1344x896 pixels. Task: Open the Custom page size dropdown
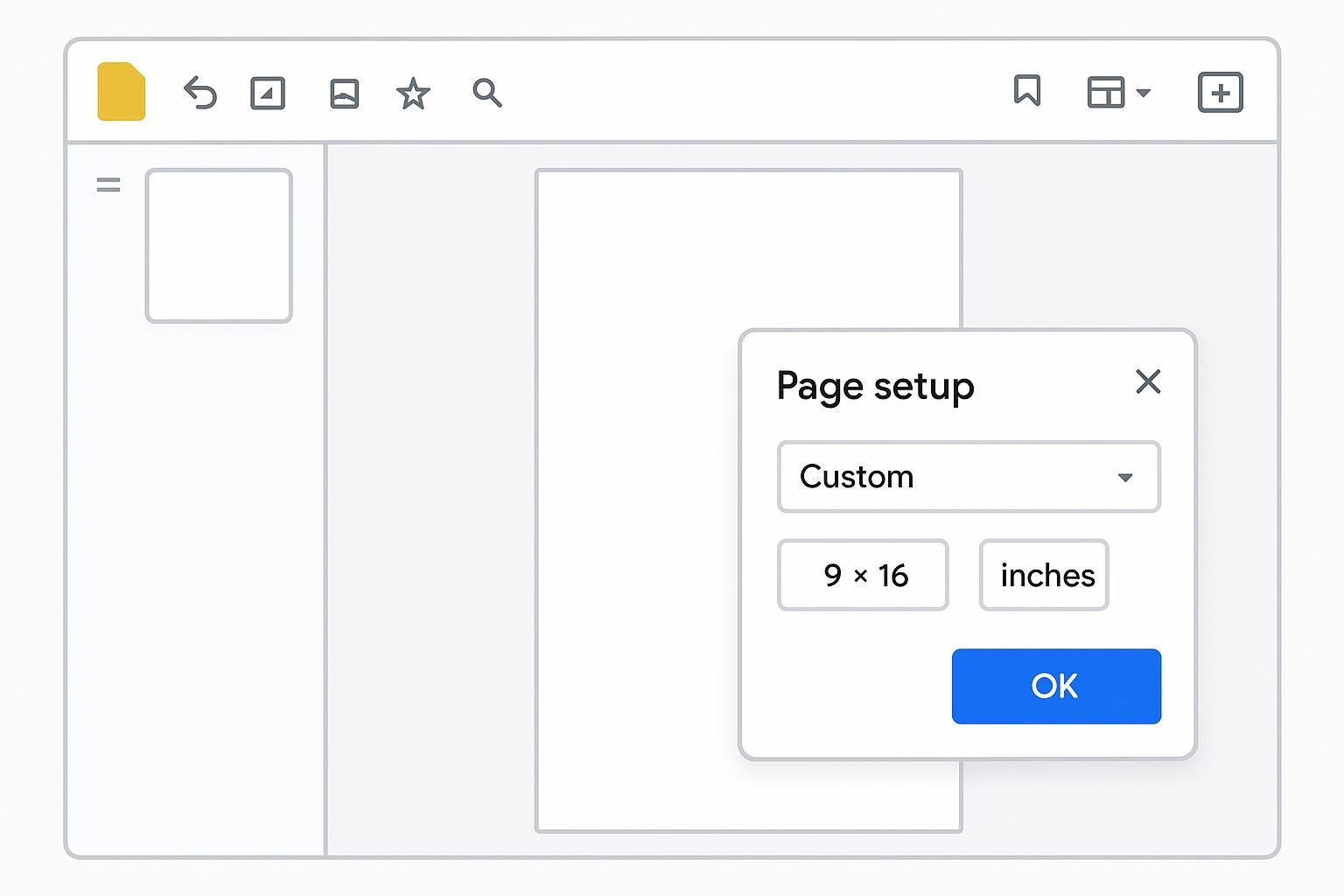coord(968,477)
